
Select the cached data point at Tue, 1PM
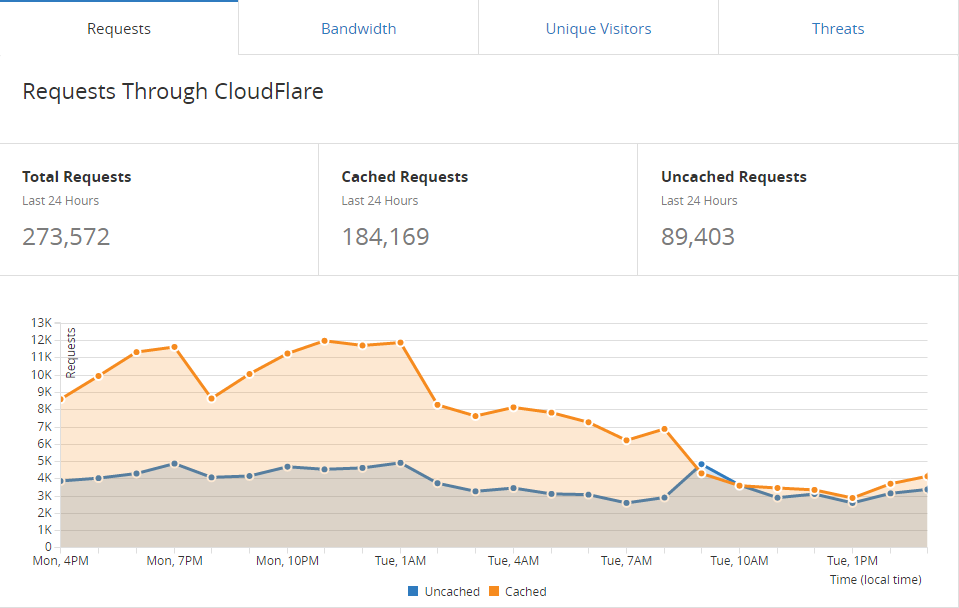point(853,498)
